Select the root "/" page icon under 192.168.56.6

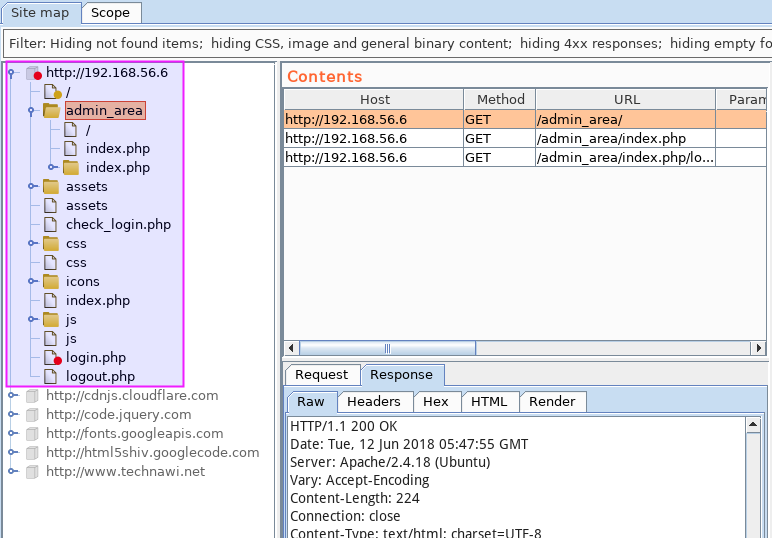click(52, 92)
